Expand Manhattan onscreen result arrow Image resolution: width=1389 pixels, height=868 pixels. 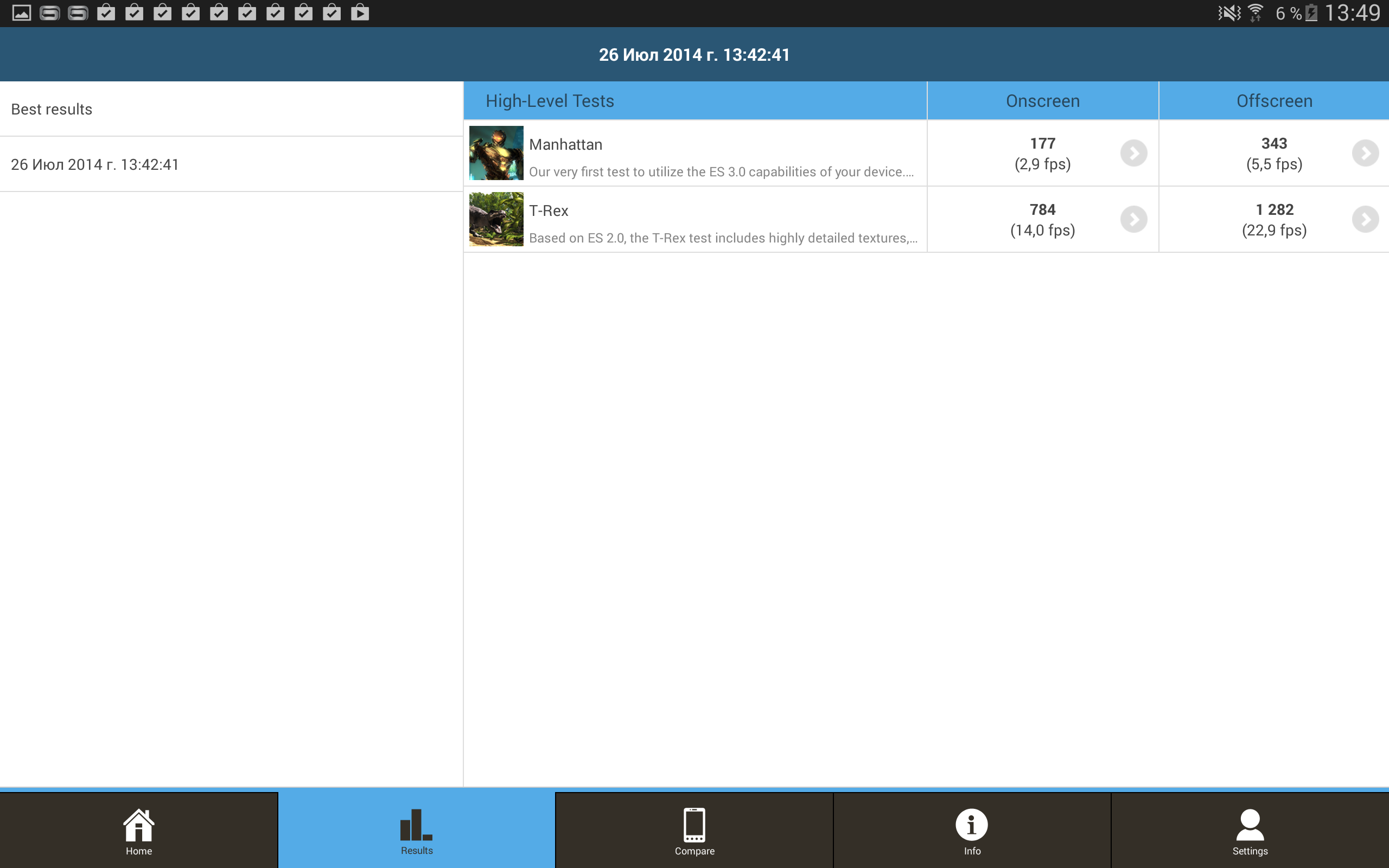1133,154
